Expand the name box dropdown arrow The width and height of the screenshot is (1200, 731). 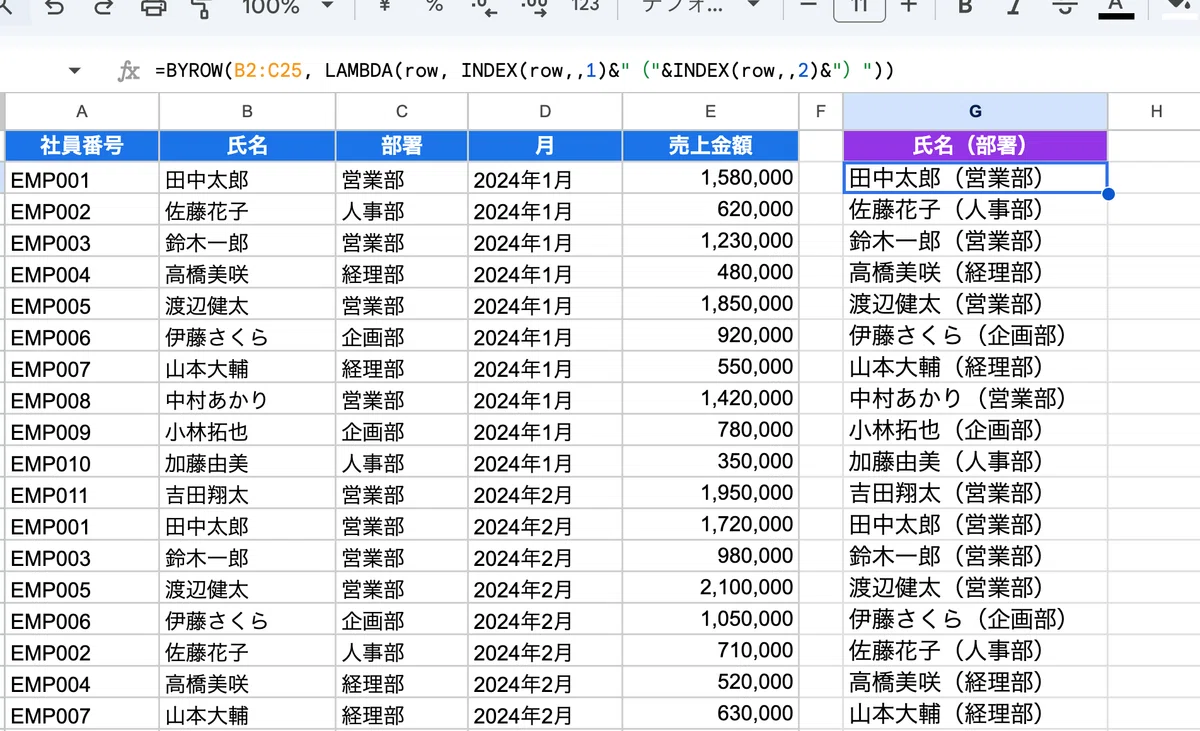point(74,71)
